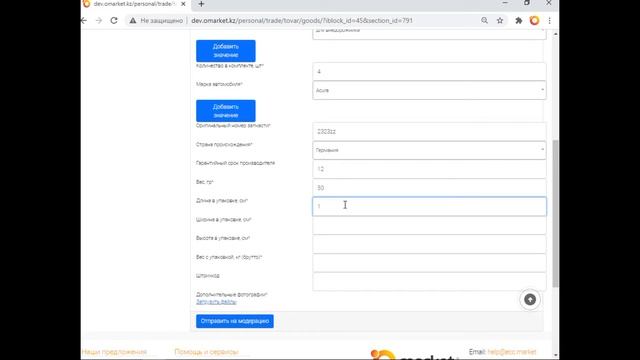Go back to the previous browser page
The image size is (640, 360).
84,20
